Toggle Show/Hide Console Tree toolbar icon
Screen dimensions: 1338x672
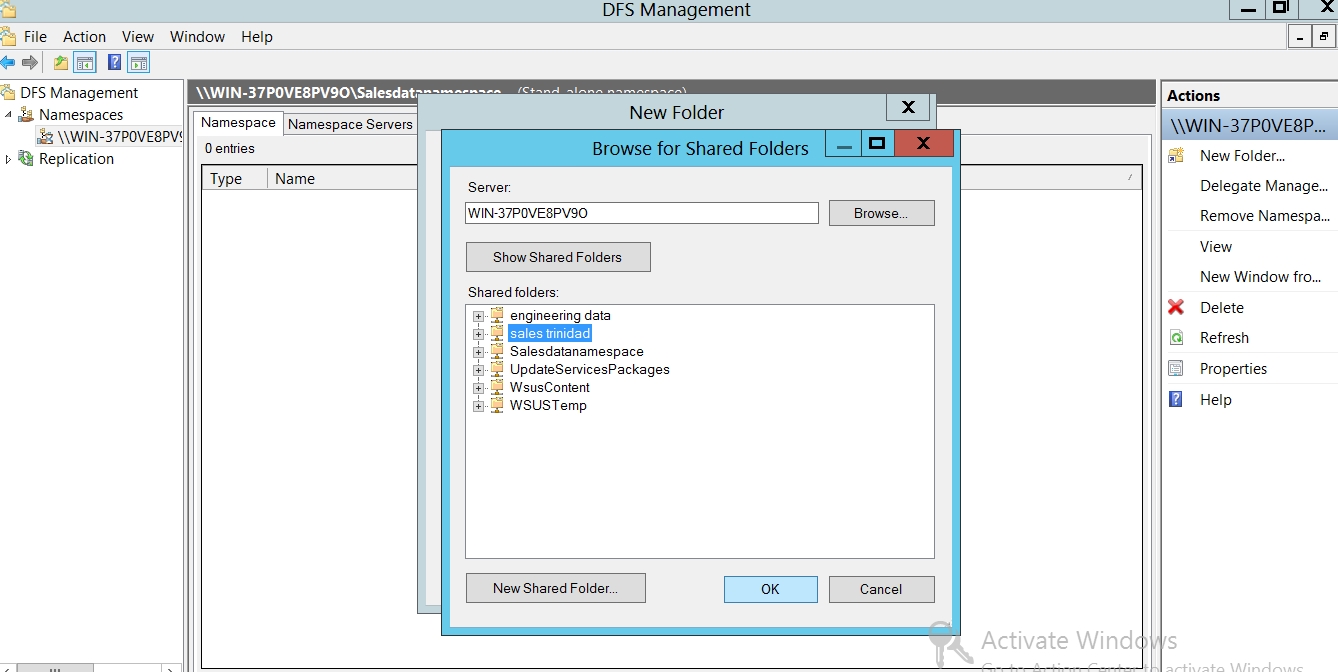click(86, 63)
